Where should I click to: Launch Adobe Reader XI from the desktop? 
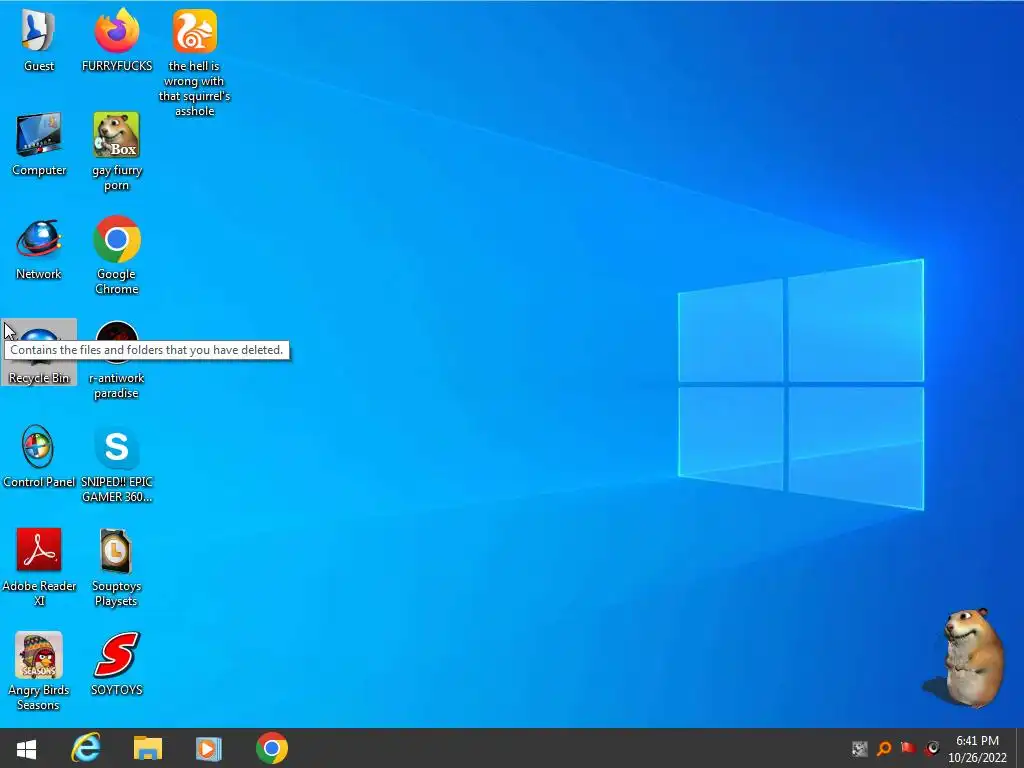point(39,550)
